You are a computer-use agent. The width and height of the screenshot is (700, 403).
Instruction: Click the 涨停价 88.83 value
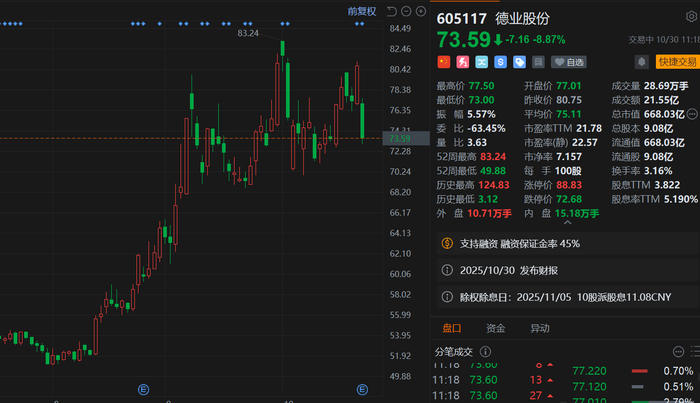tap(569, 185)
